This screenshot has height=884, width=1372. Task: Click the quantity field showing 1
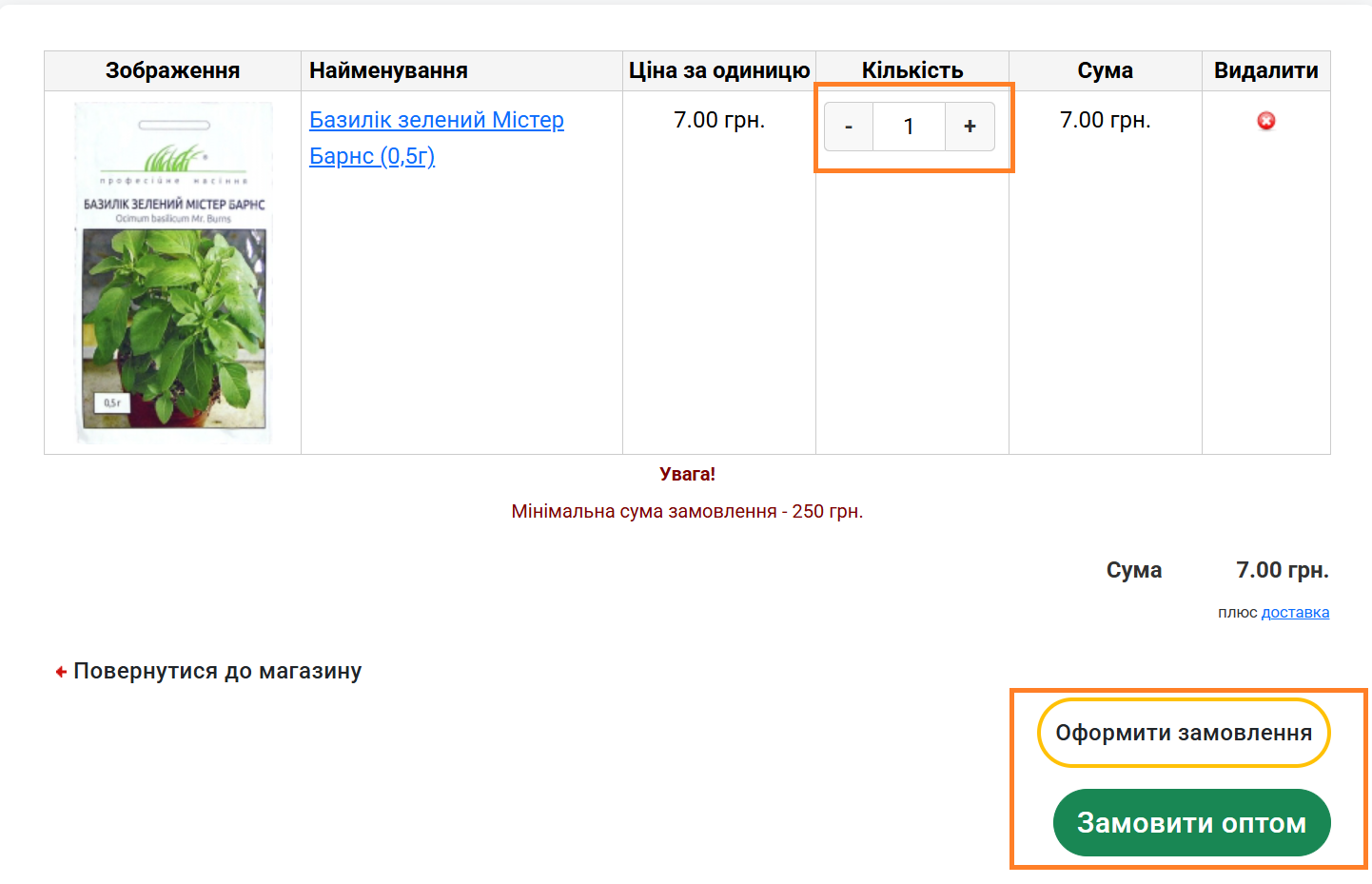(909, 127)
